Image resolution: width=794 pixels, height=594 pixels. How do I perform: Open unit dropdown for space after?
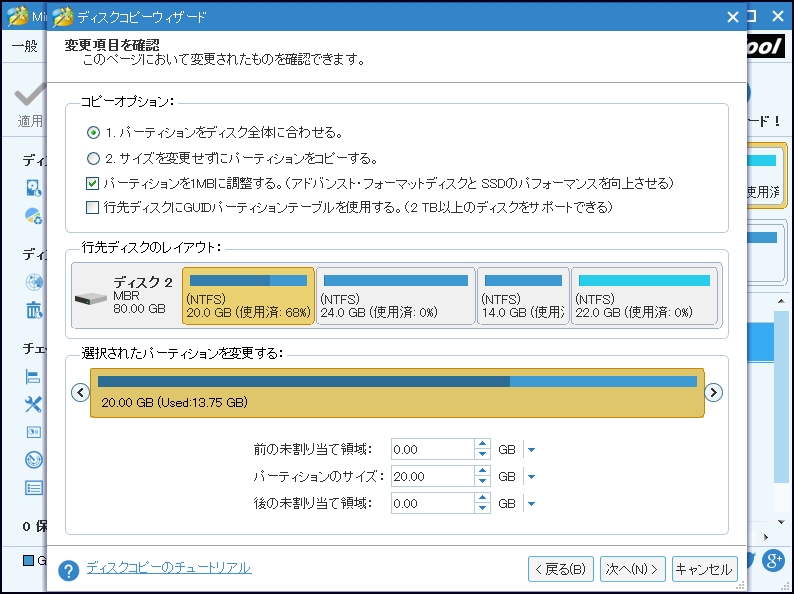coord(531,504)
